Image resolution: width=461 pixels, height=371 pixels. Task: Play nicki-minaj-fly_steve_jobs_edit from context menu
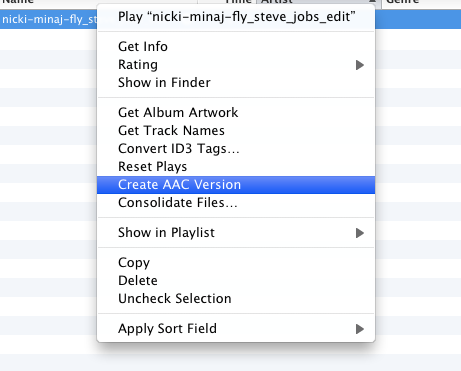tap(236, 17)
